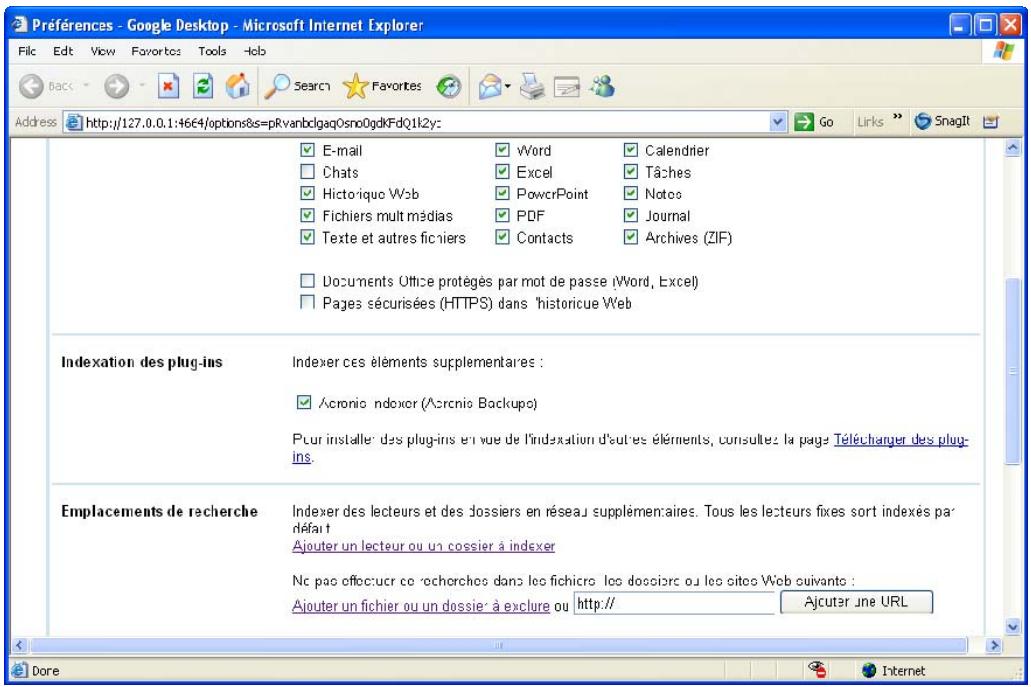
Task: Open the History clock icon
Action: (x=449, y=86)
